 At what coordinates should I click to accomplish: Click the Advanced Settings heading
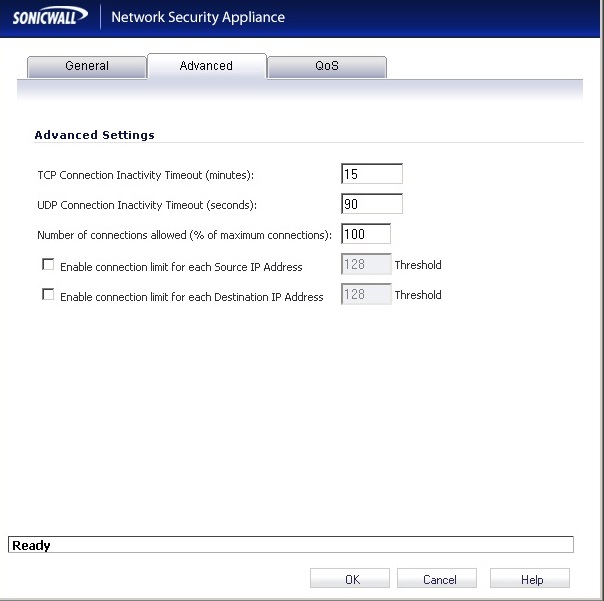click(x=95, y=135)
